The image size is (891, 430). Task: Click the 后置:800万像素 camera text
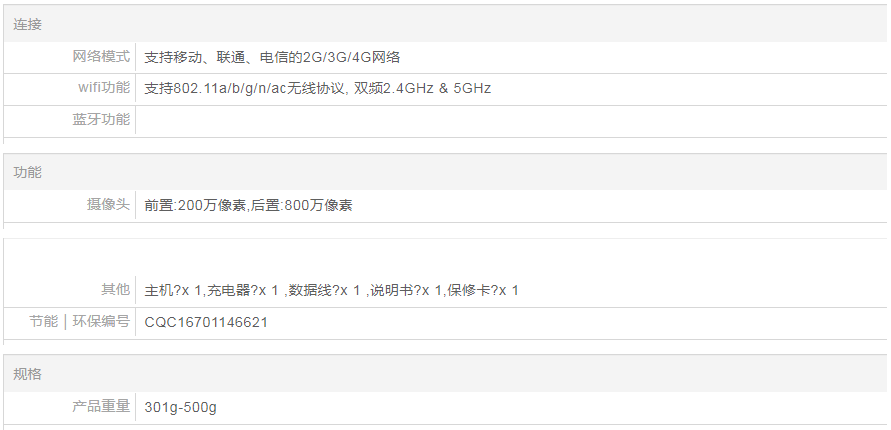pyautogui.click(x=301, y=206)
